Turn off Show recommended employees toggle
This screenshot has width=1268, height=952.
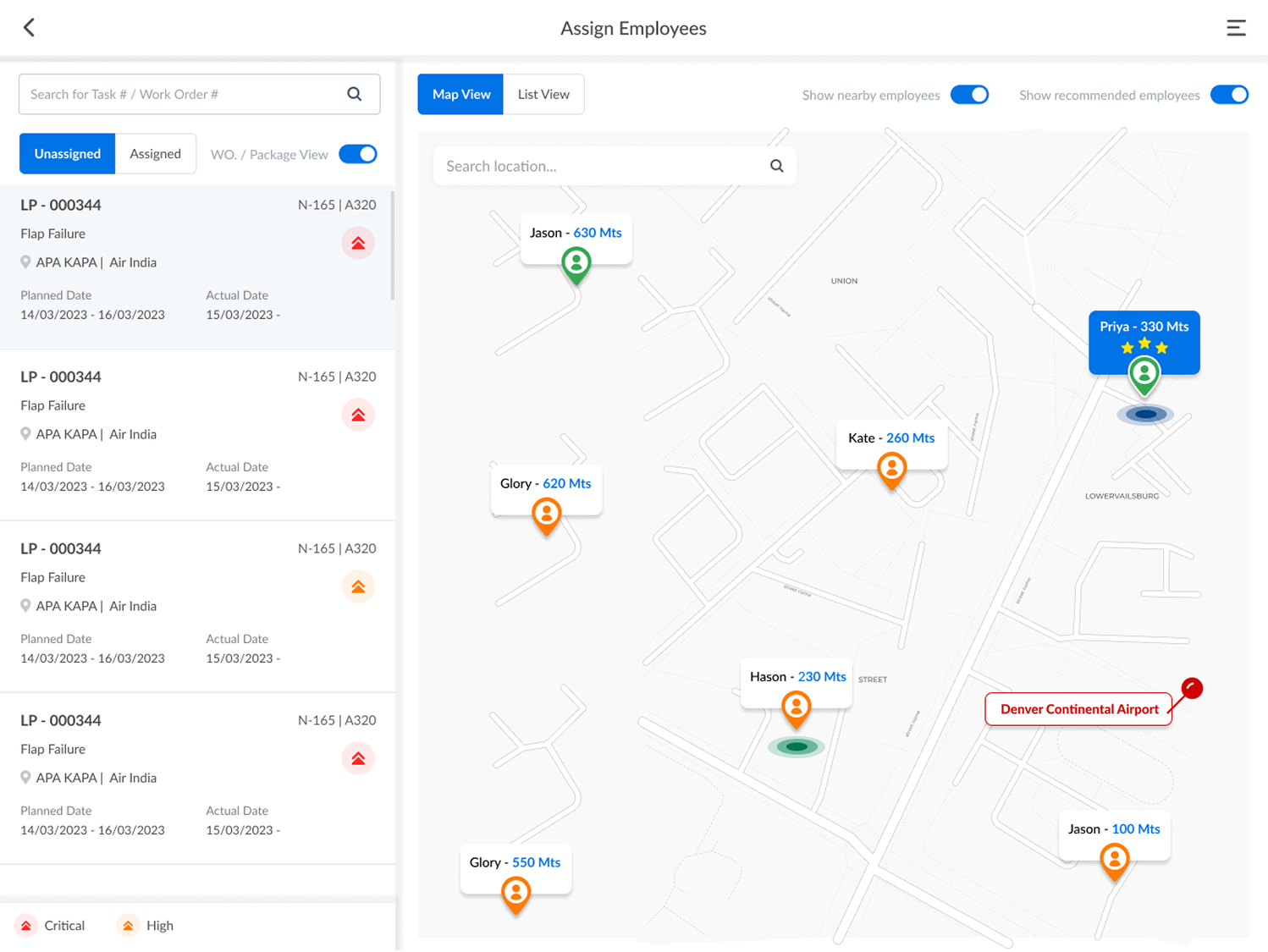pos(1229,95)
